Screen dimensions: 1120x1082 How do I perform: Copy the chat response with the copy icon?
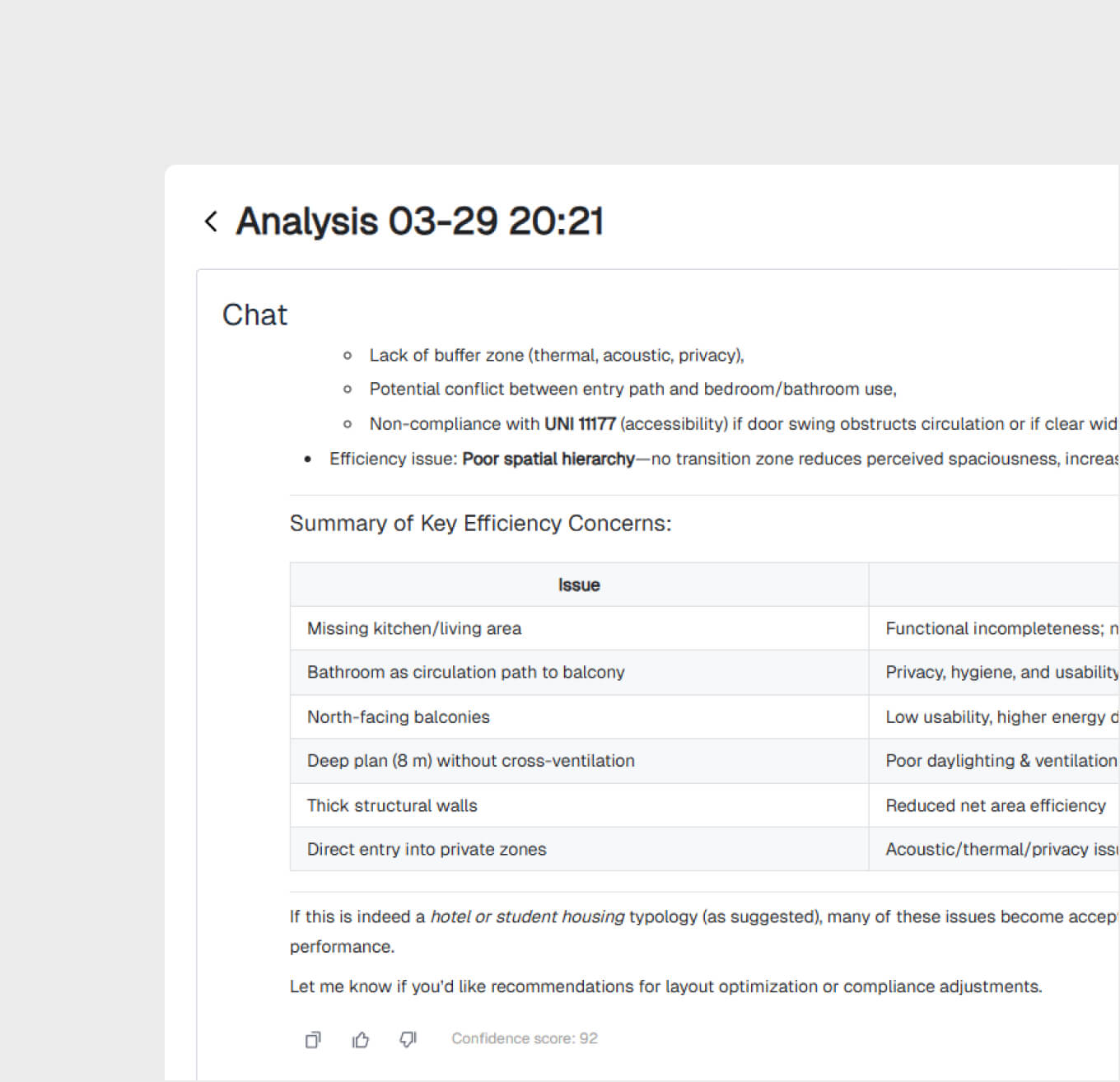(313, 1040)
